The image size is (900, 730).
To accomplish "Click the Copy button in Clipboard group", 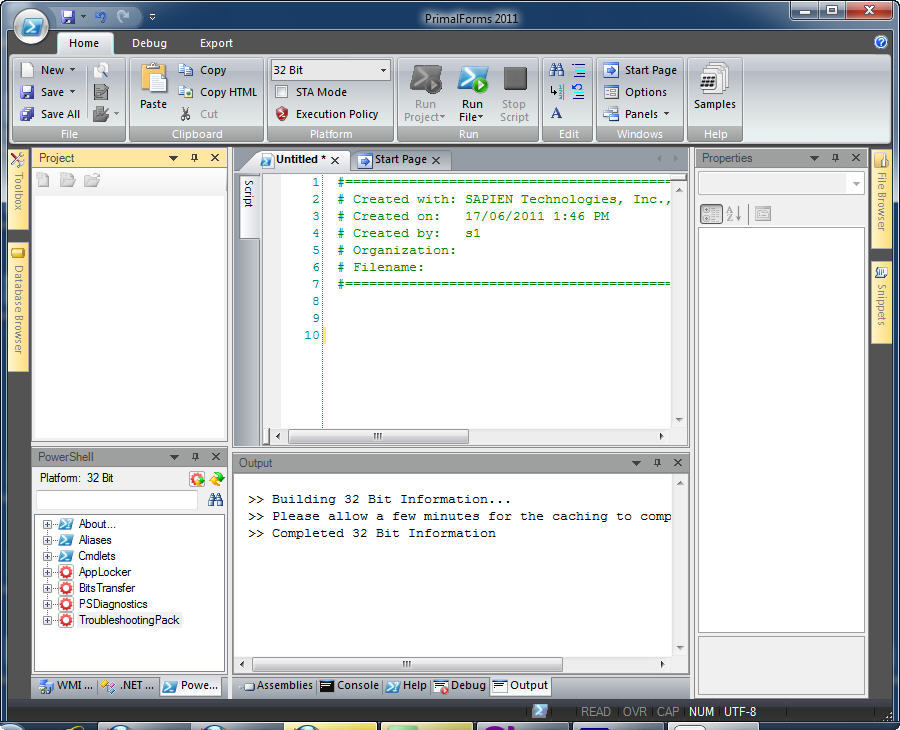I will [202, 70].
